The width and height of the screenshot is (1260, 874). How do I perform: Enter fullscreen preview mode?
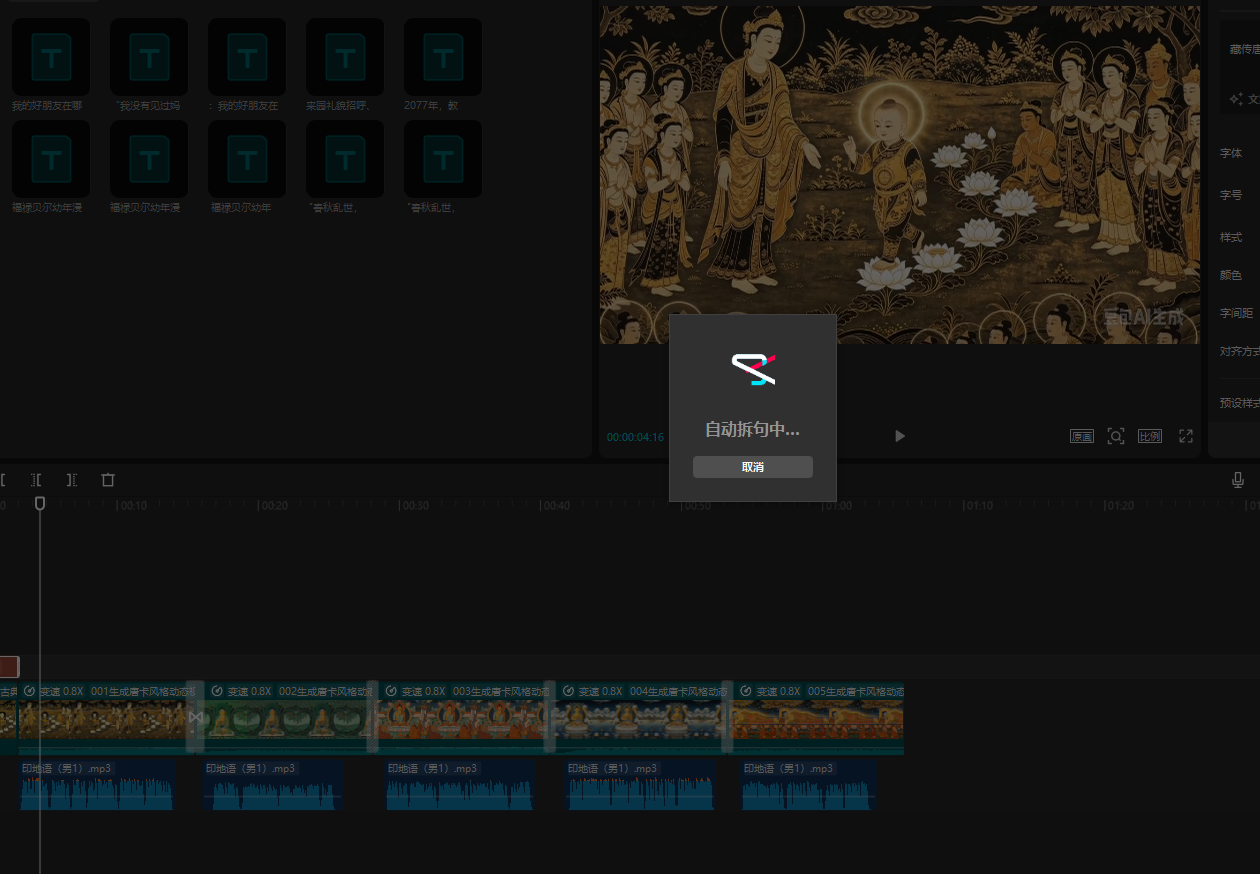(x=1186, y=436)
